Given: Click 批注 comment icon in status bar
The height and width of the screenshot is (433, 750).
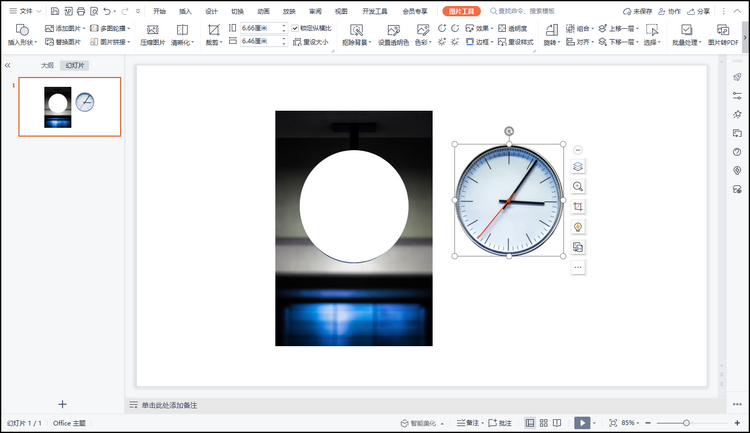Looking at the screenshot, I should 499,423.
